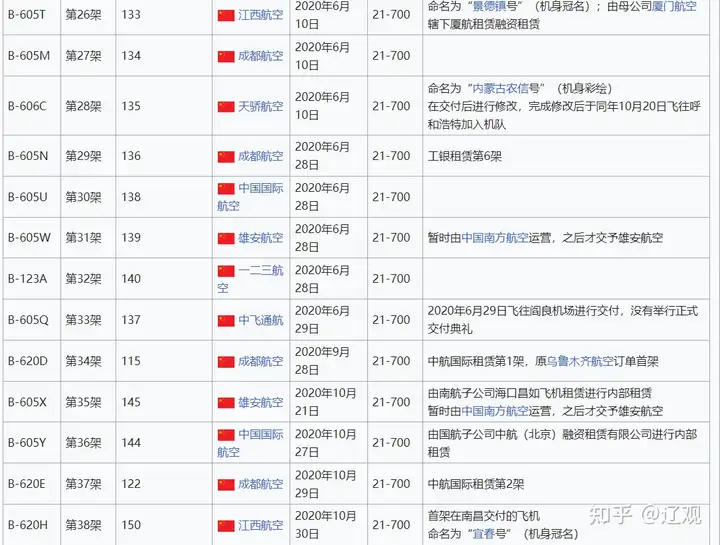Image resolution: width=720 pixels, height=545 pixels.
Task: Click China flag icon in B-605Y row
Action: (x=226, y=434)
